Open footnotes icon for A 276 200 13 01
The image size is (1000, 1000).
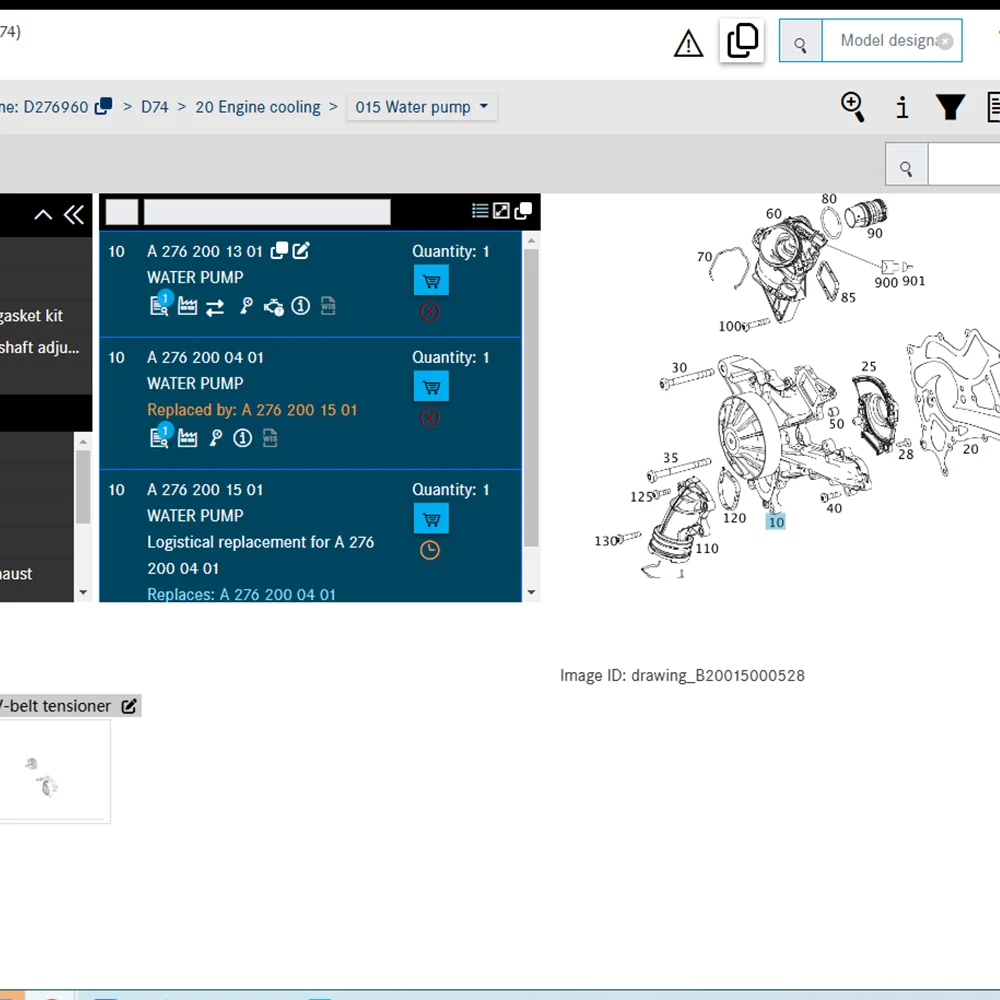160,304
